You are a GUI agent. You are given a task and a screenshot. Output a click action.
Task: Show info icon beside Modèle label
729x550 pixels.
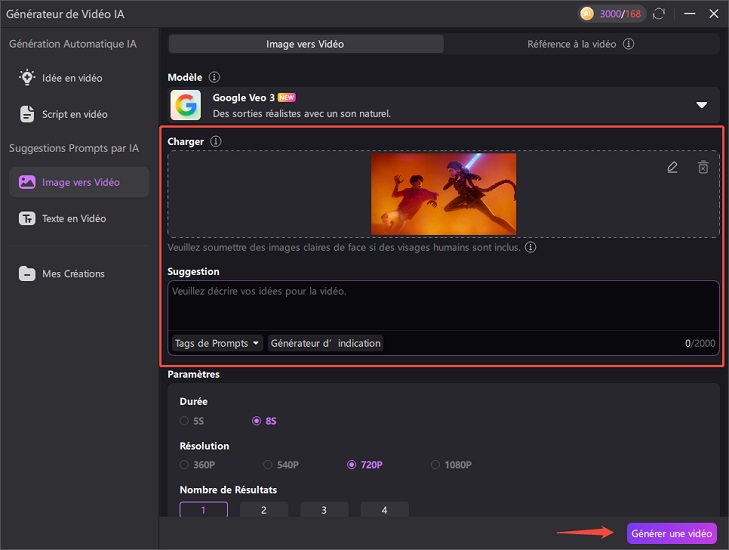214,77
